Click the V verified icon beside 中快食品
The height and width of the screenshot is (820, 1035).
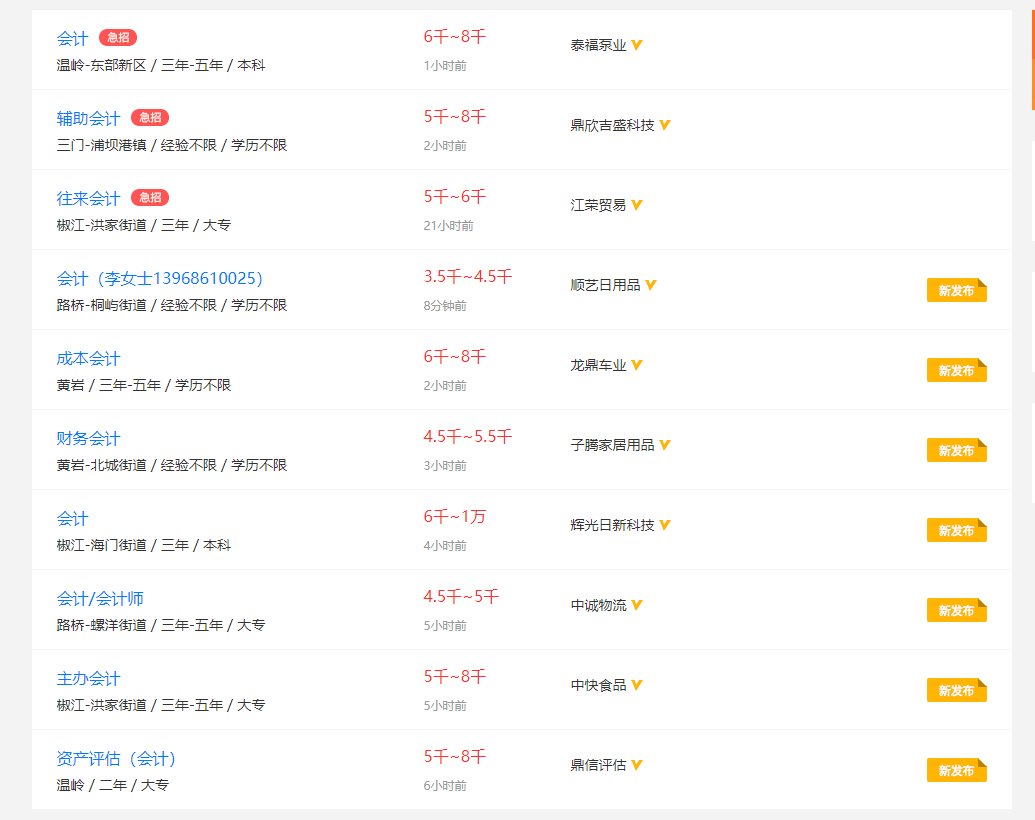click(637, 685)
